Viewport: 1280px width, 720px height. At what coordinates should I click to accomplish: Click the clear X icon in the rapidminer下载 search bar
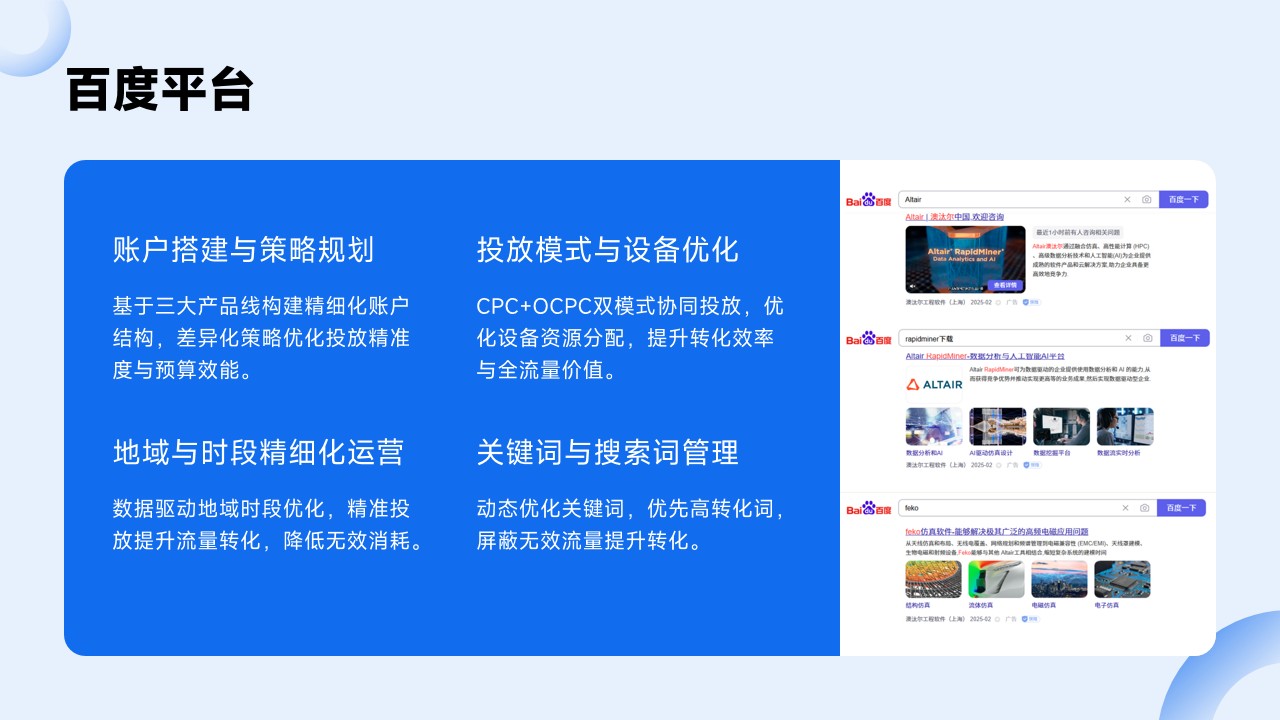[x=1128, y=338]
